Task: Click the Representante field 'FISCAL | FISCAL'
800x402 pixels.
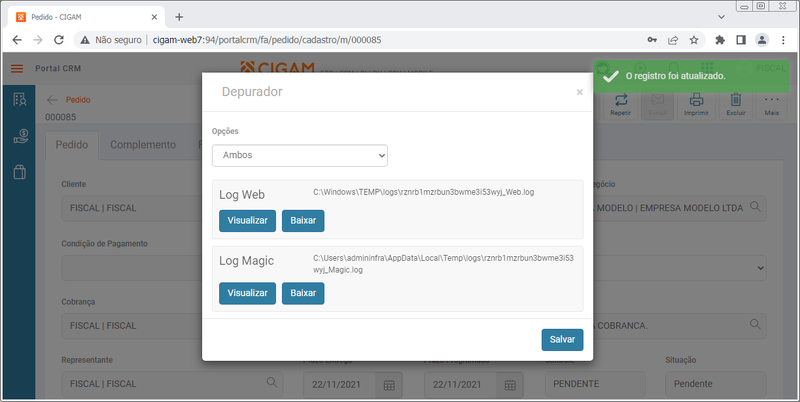Action: [x=172, y=384]
